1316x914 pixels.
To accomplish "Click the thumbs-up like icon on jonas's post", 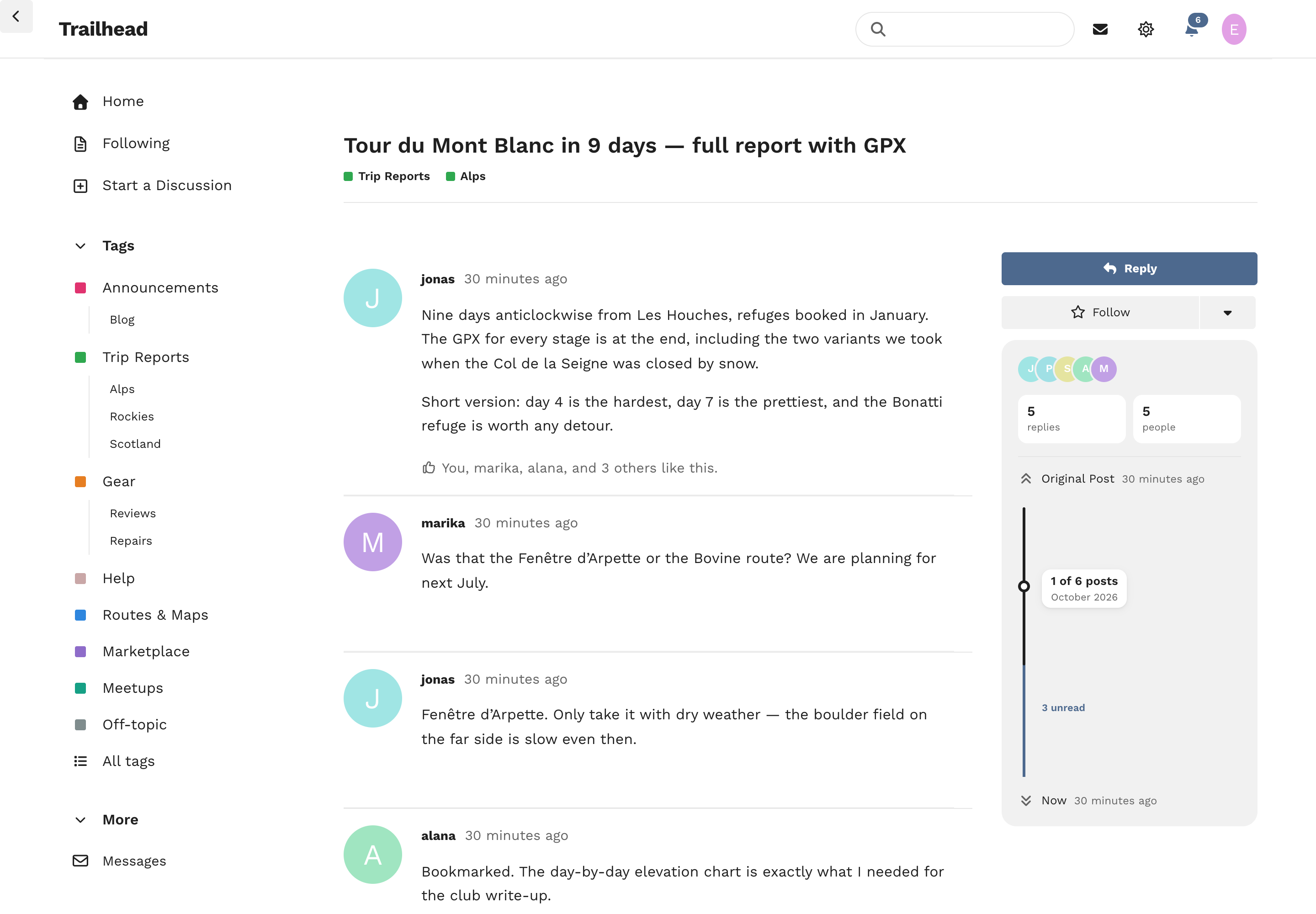I will pyautogui.click(x=428, y=468).
